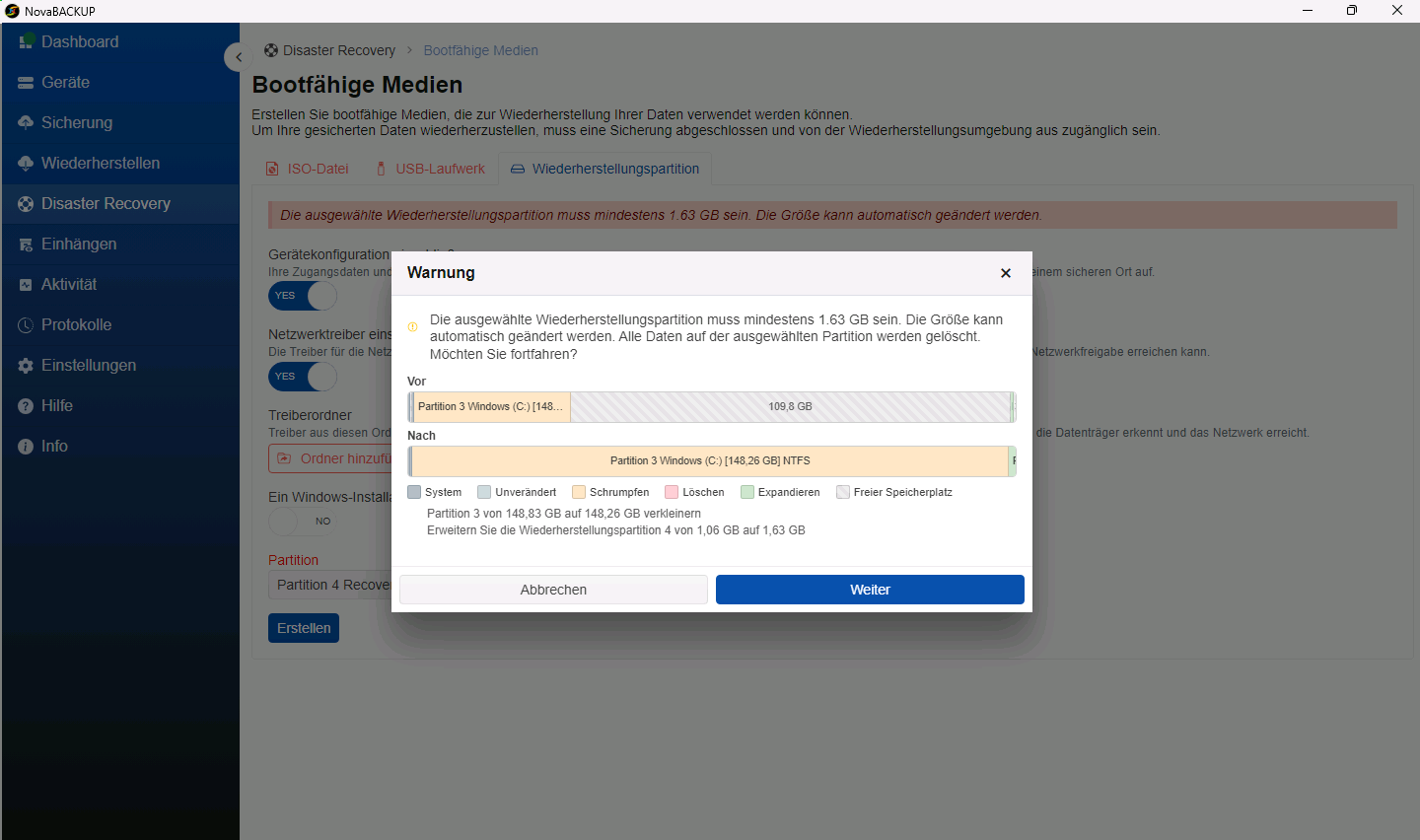1420x840 pixels.
Task: Open the Aktivität activity icon
Action: click(26, 284)
